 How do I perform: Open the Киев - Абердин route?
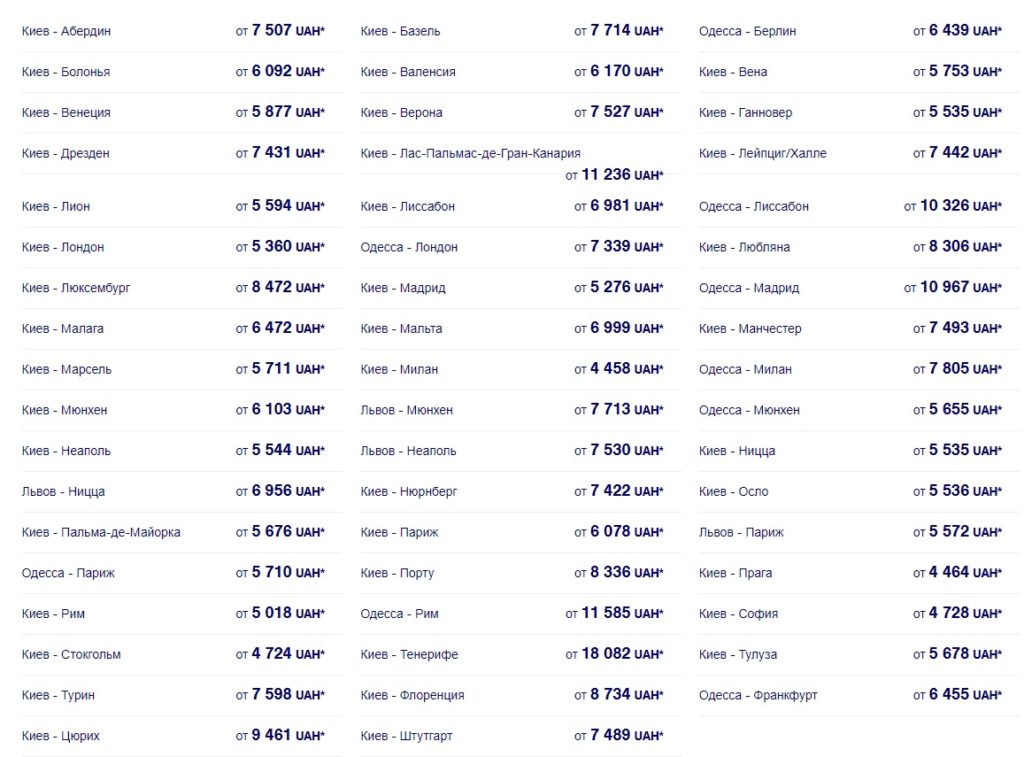(67, 31)
